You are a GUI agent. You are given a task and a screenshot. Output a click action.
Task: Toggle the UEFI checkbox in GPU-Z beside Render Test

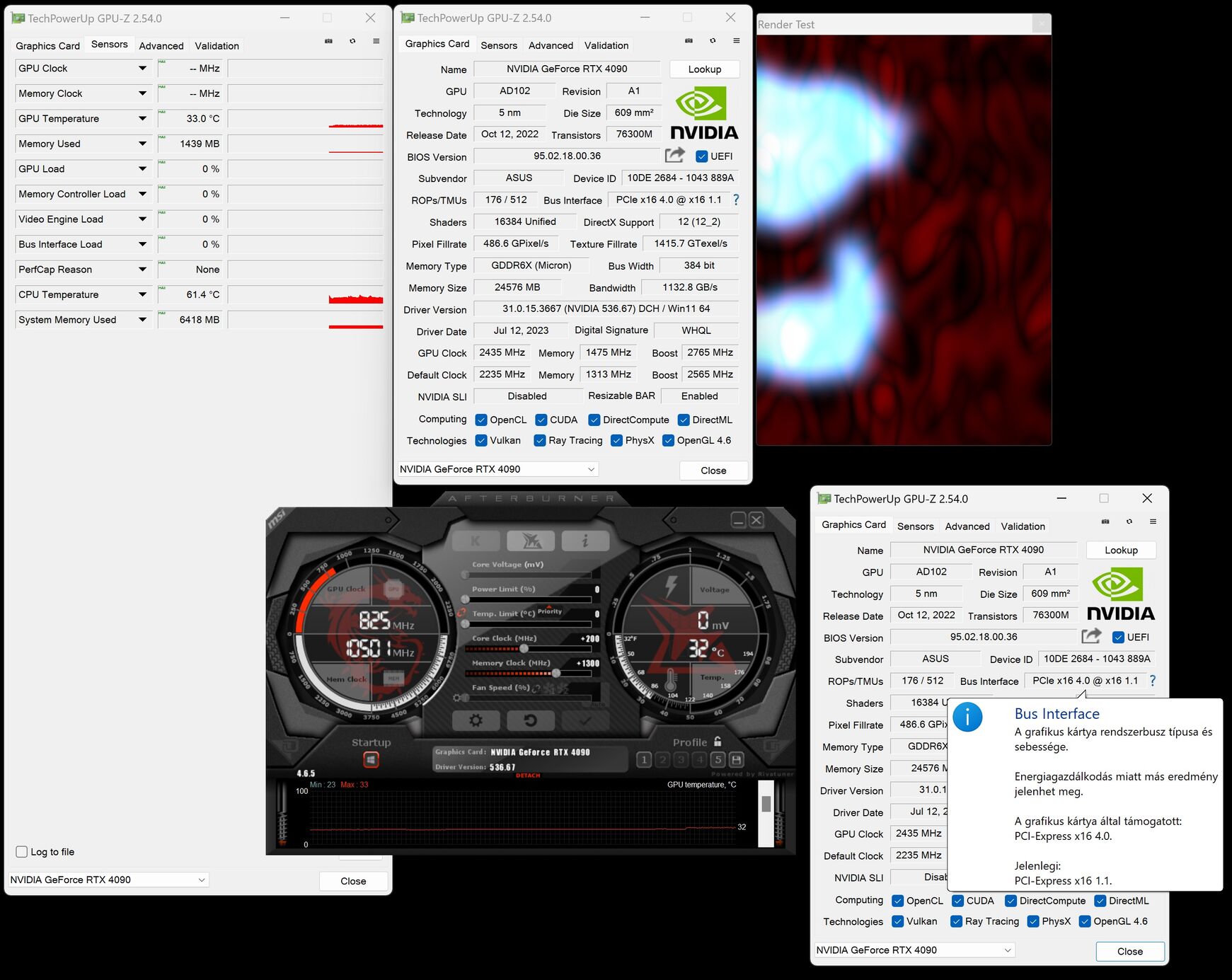[702, 156]
